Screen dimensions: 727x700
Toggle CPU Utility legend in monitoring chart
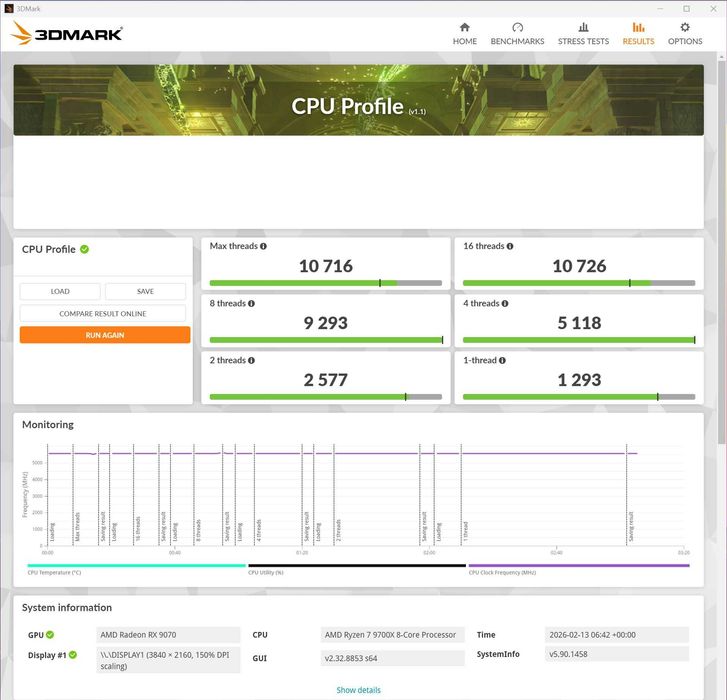pyautogui.click(x=357, y=568)
